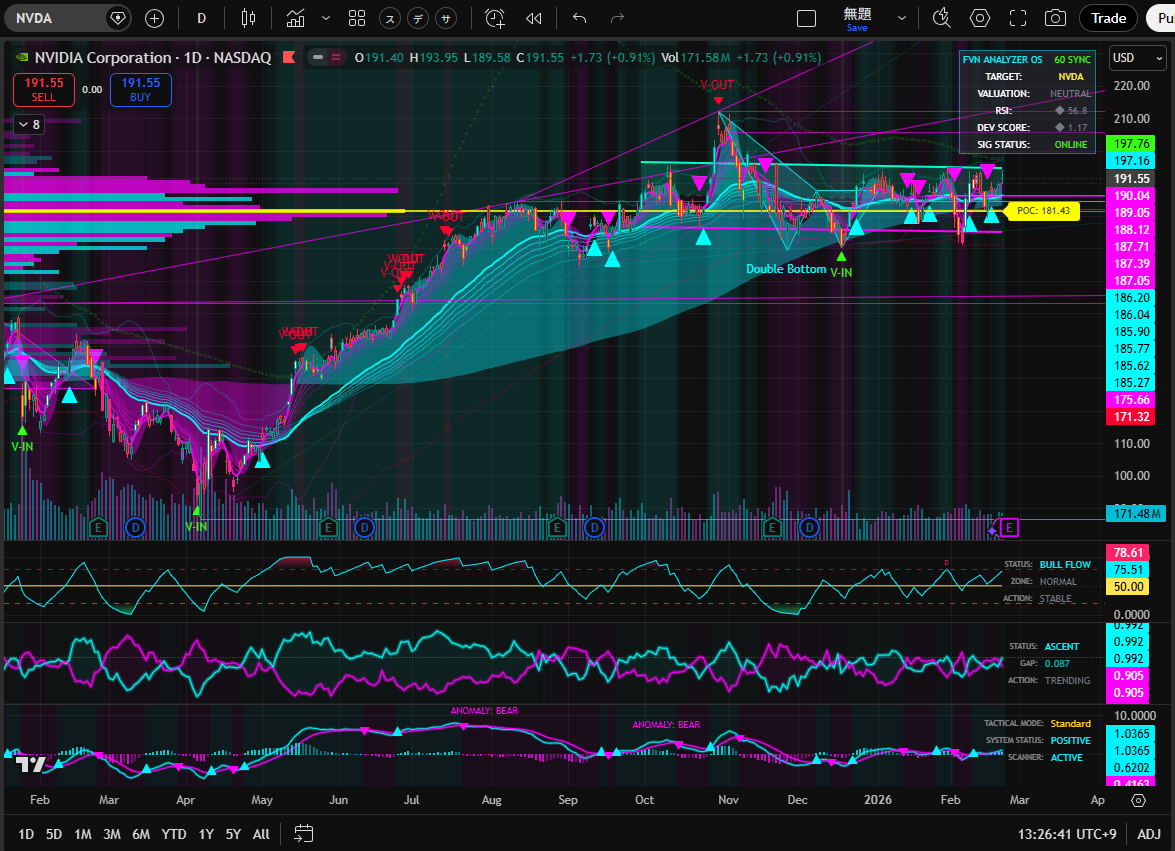
Task: Click the 13:26:41 UTC+9 timezone
Action: (x=1067, y=834)
